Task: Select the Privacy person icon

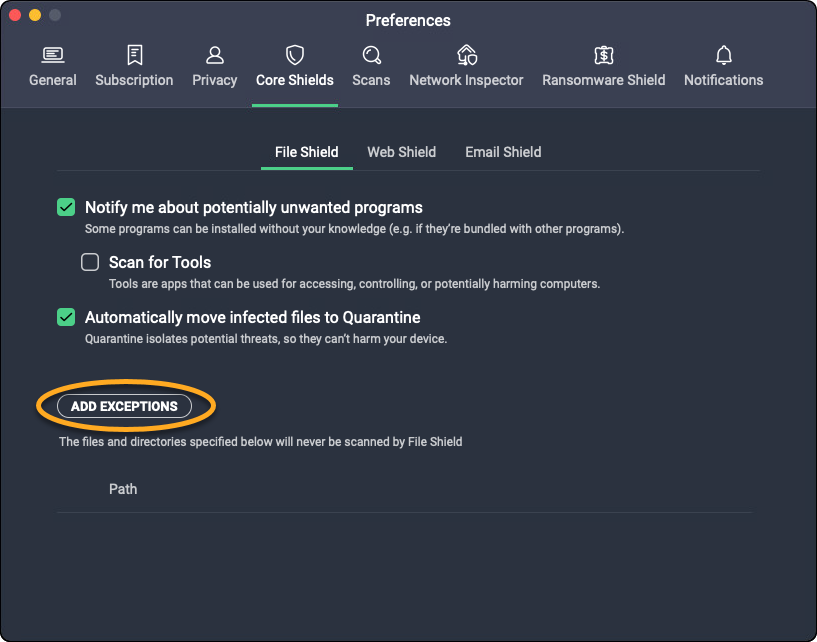Action: [x=215, y=55]
